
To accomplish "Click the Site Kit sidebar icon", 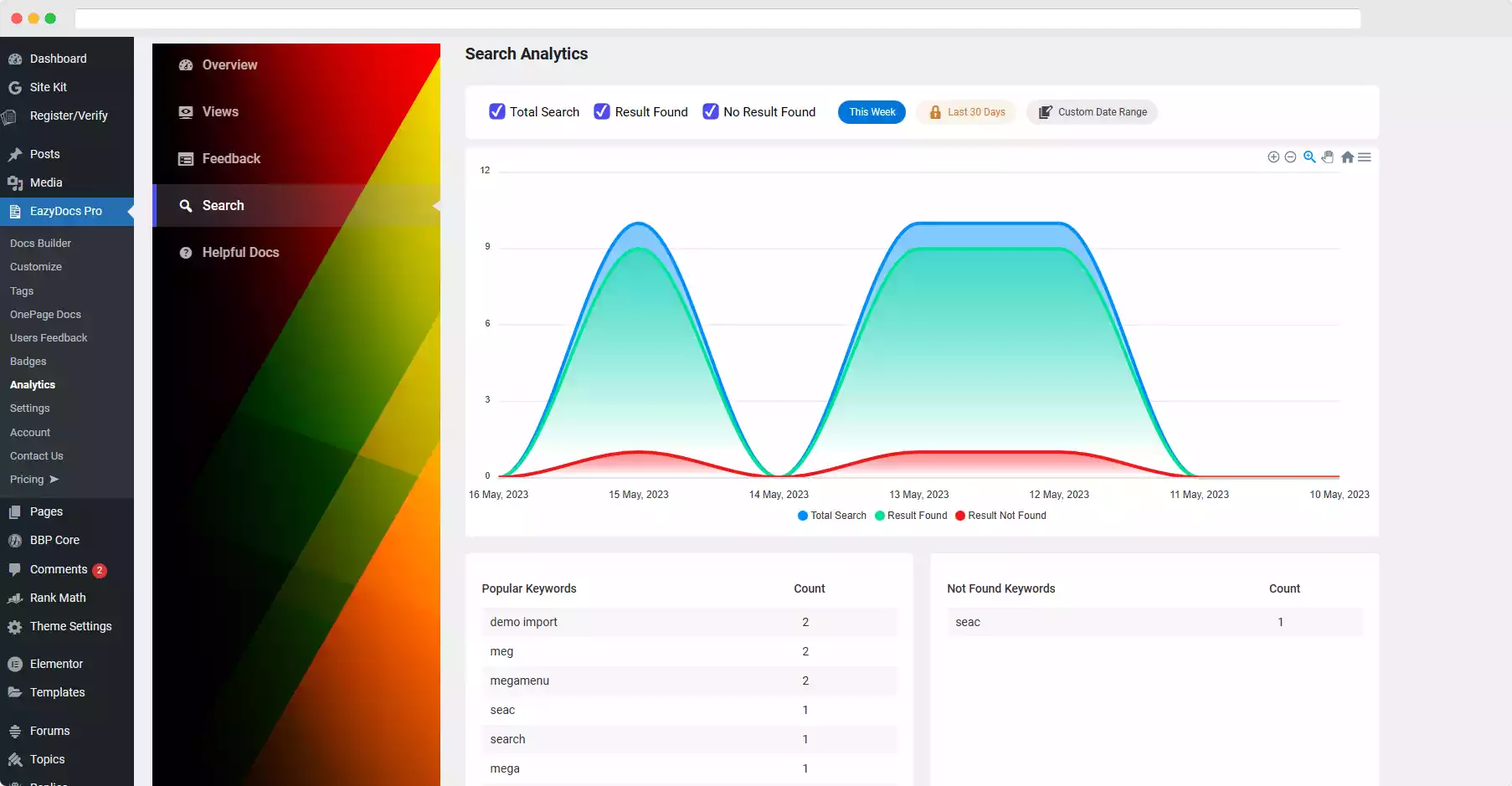I will click(x=13, y=87).
